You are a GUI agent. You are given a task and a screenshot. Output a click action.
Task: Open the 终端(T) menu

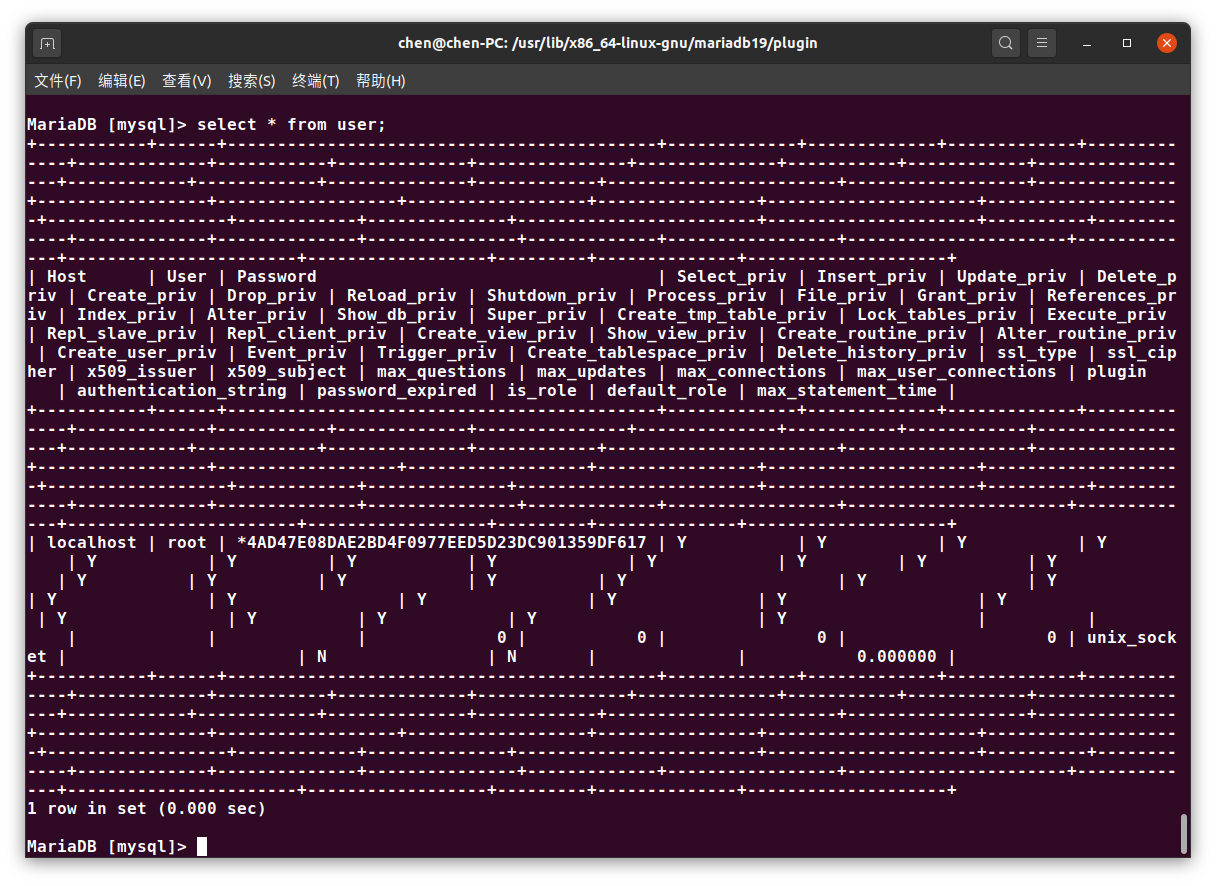(x=316, y=81)
